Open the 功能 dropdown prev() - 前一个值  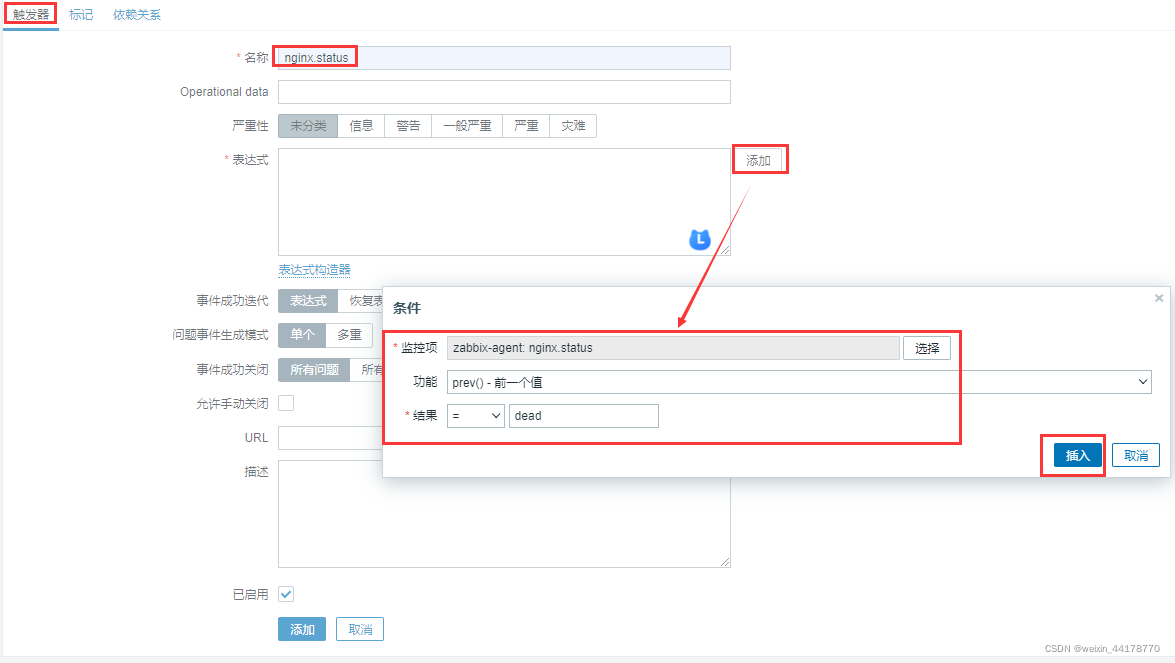point(799,382)
